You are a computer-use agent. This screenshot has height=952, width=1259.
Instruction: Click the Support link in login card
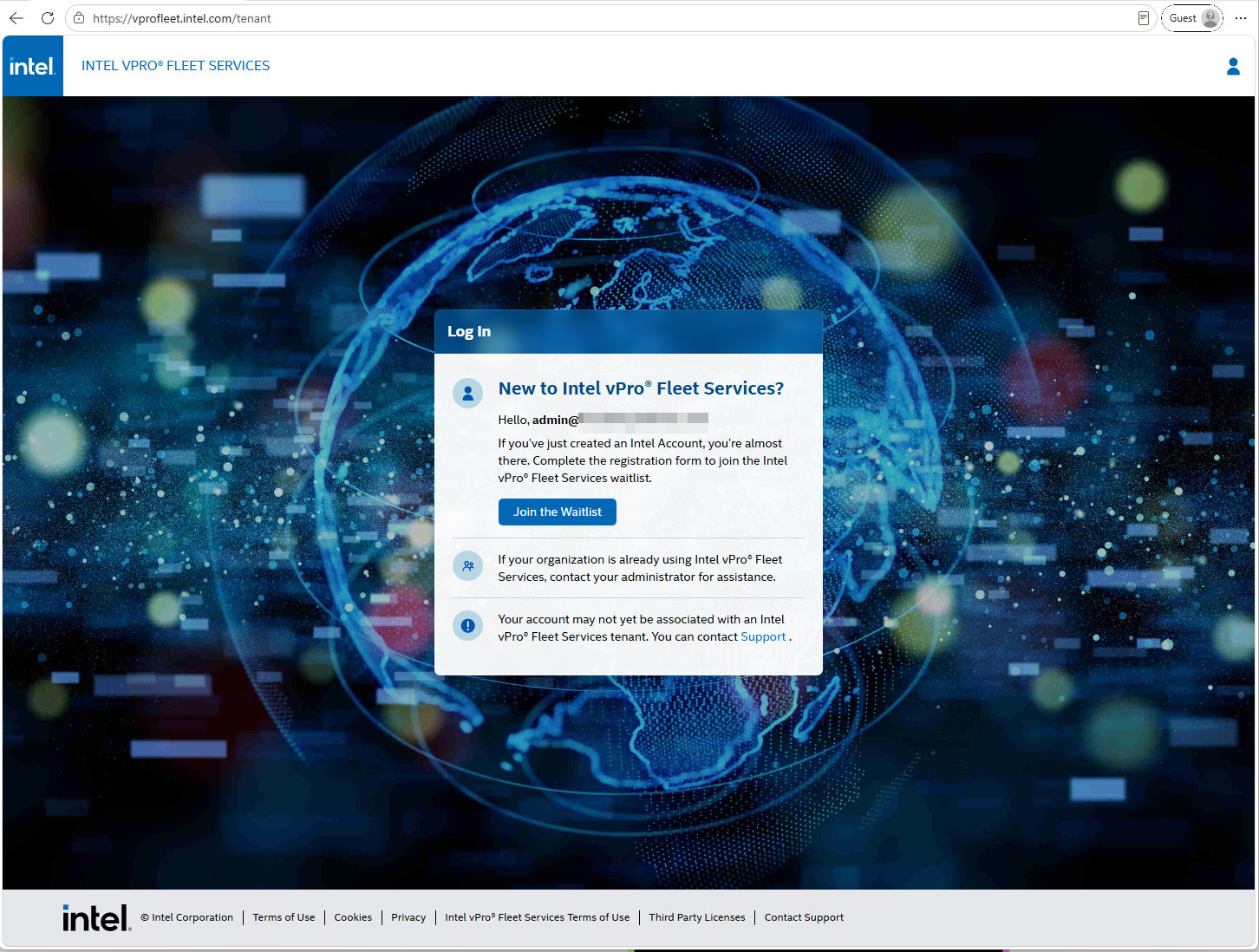tap(763, 636)
